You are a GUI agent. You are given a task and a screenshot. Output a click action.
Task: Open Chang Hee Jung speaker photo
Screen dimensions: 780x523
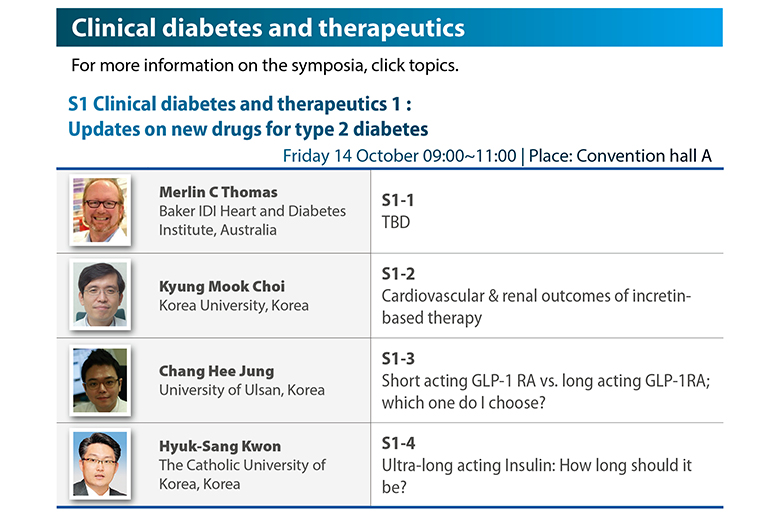pyautogui.click(x=100, y=380)
